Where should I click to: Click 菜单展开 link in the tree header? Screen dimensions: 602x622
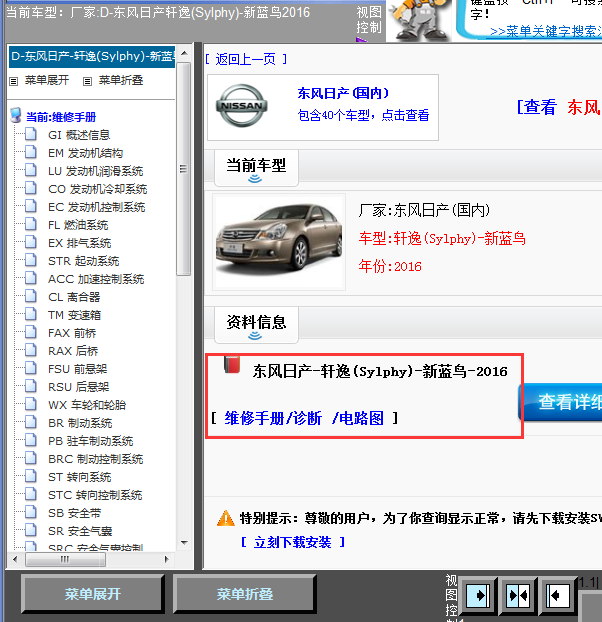pos(47,80)
